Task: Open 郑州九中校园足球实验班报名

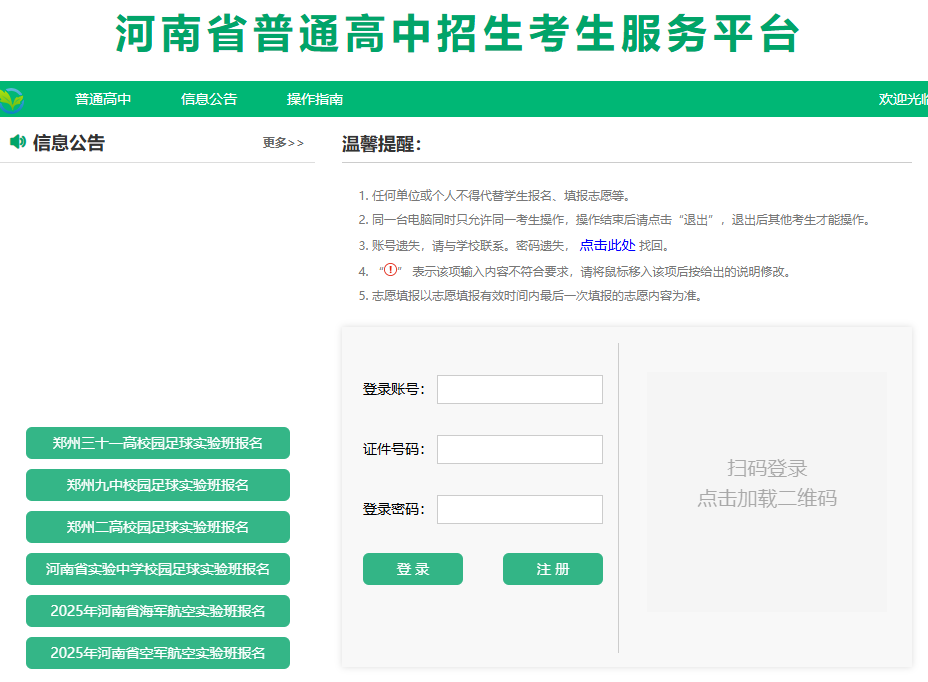Action: (x=158, y=485)
